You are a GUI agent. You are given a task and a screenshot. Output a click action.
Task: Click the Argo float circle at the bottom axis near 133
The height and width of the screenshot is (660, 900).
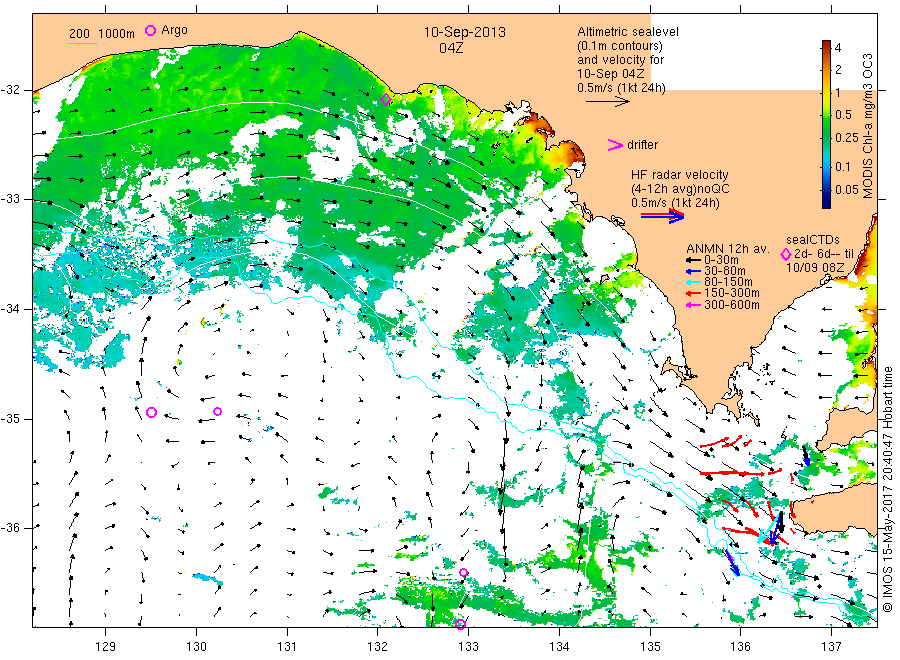tap(460, 624)
